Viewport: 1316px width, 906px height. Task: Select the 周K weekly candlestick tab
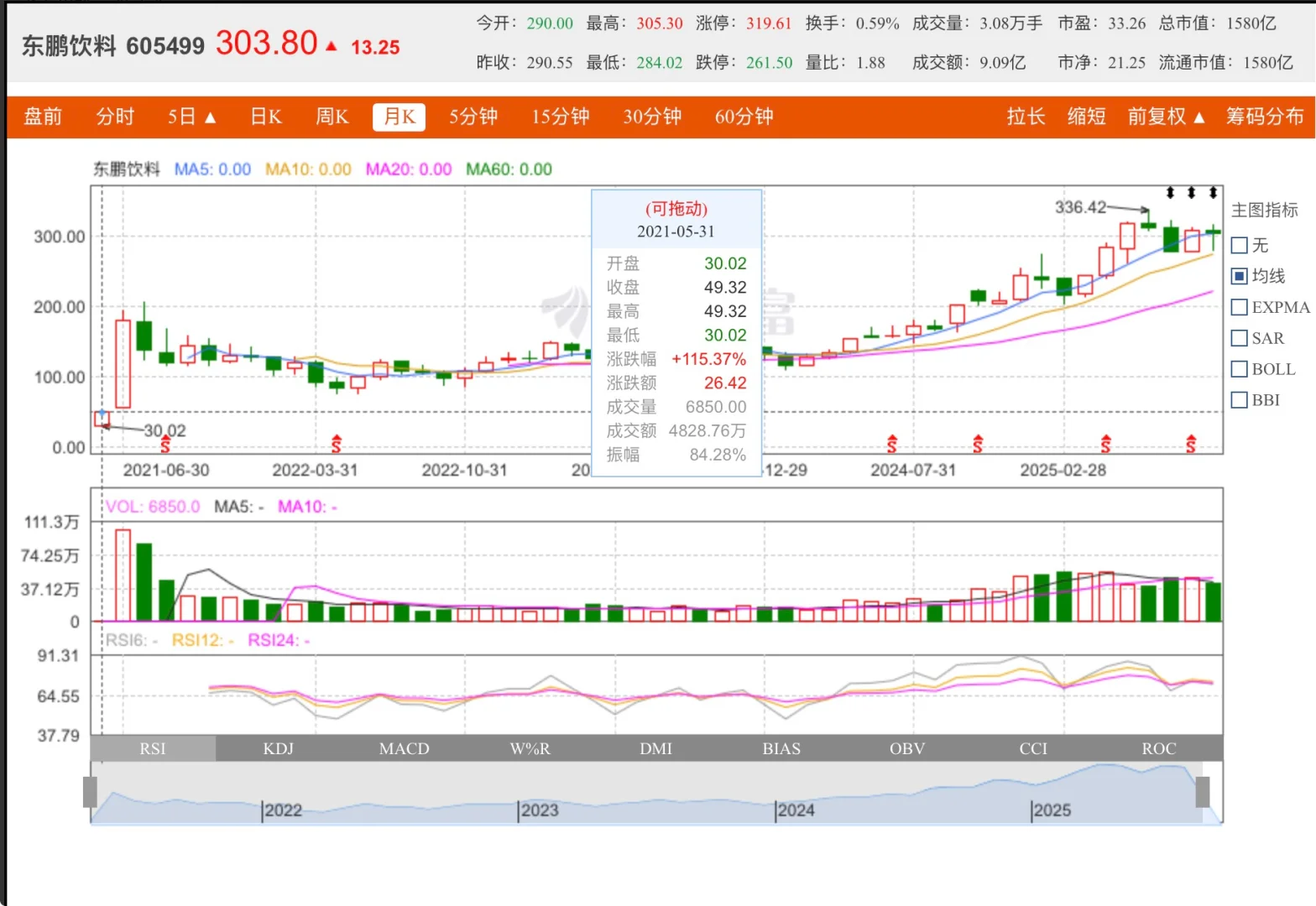coord(332,117)
